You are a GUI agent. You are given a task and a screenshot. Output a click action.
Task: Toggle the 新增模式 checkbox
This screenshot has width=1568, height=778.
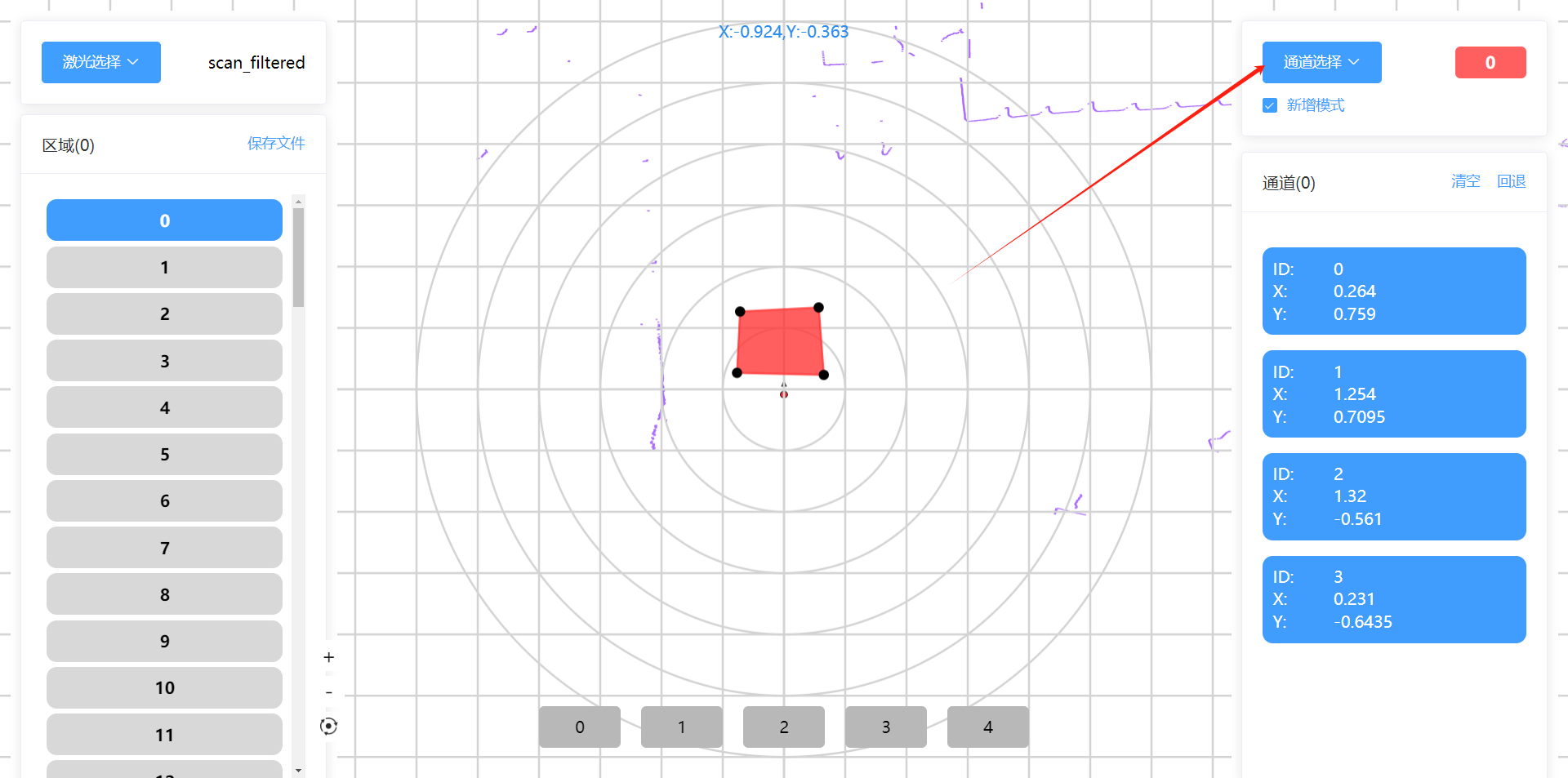[1270, 105]
